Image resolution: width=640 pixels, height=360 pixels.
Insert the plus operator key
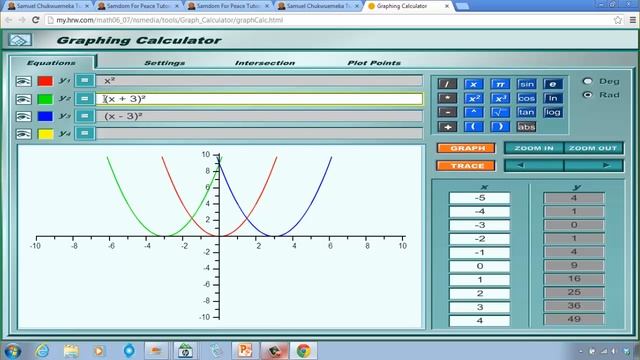447,127
